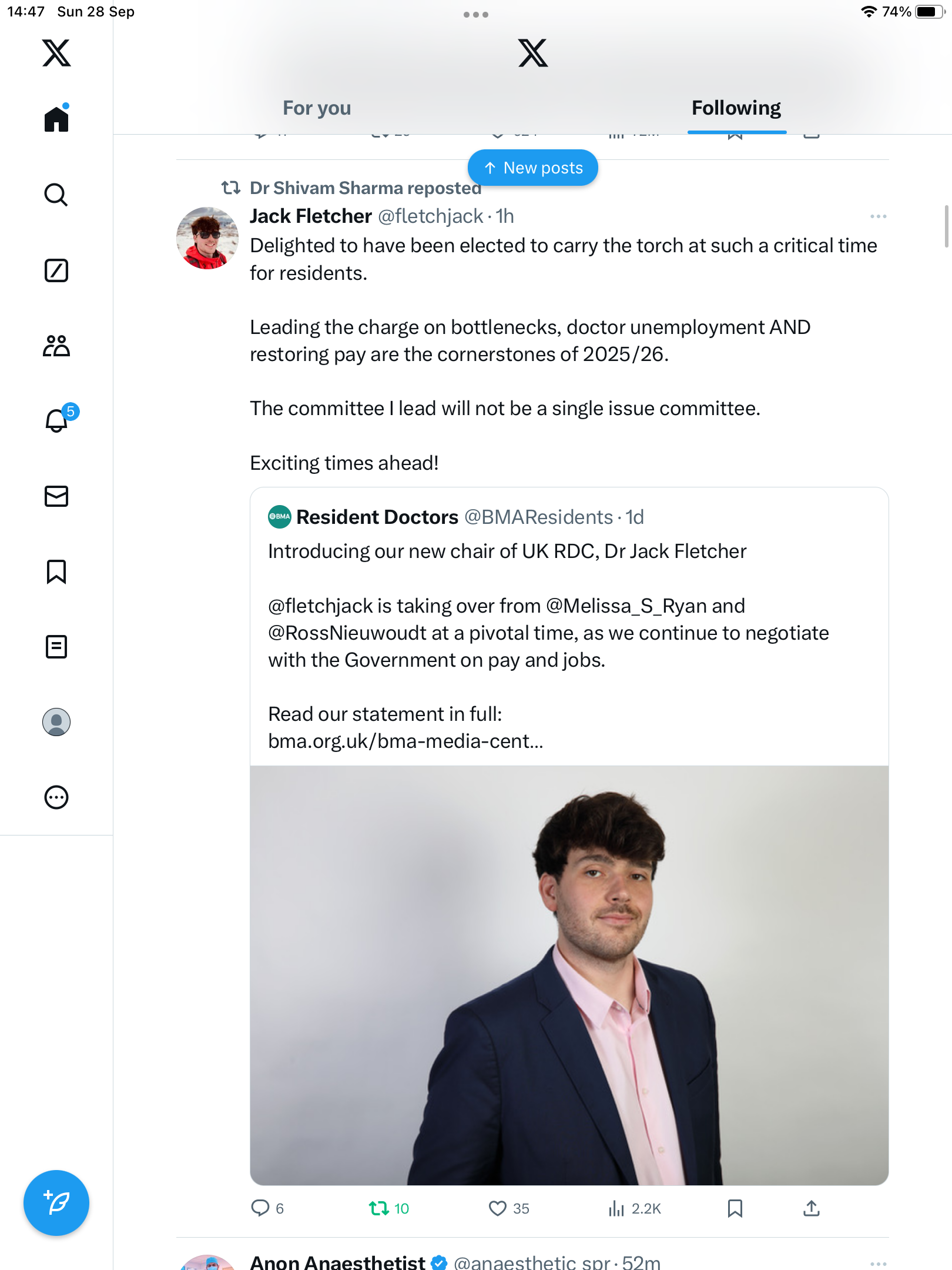This screenshot has width=952, height=1270.
Task: Open more options for Jack Fletcher's post
Action: pos(878,216)
